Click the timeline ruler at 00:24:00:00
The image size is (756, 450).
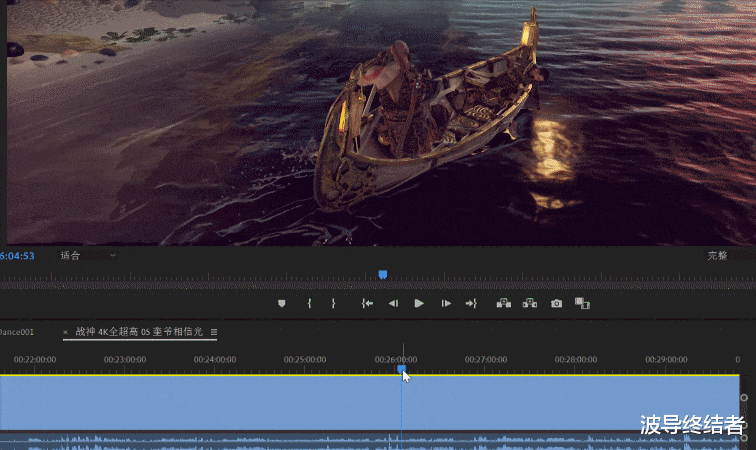(x=215, y=359)
